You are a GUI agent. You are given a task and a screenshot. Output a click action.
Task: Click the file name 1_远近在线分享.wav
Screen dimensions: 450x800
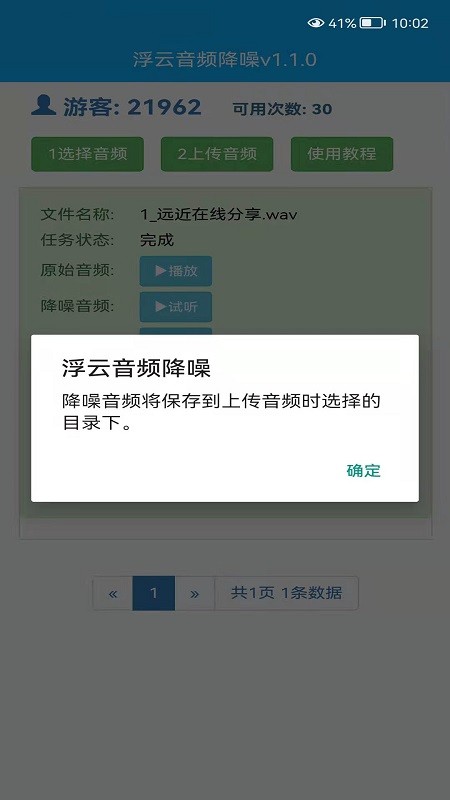[x=219, y=214]
